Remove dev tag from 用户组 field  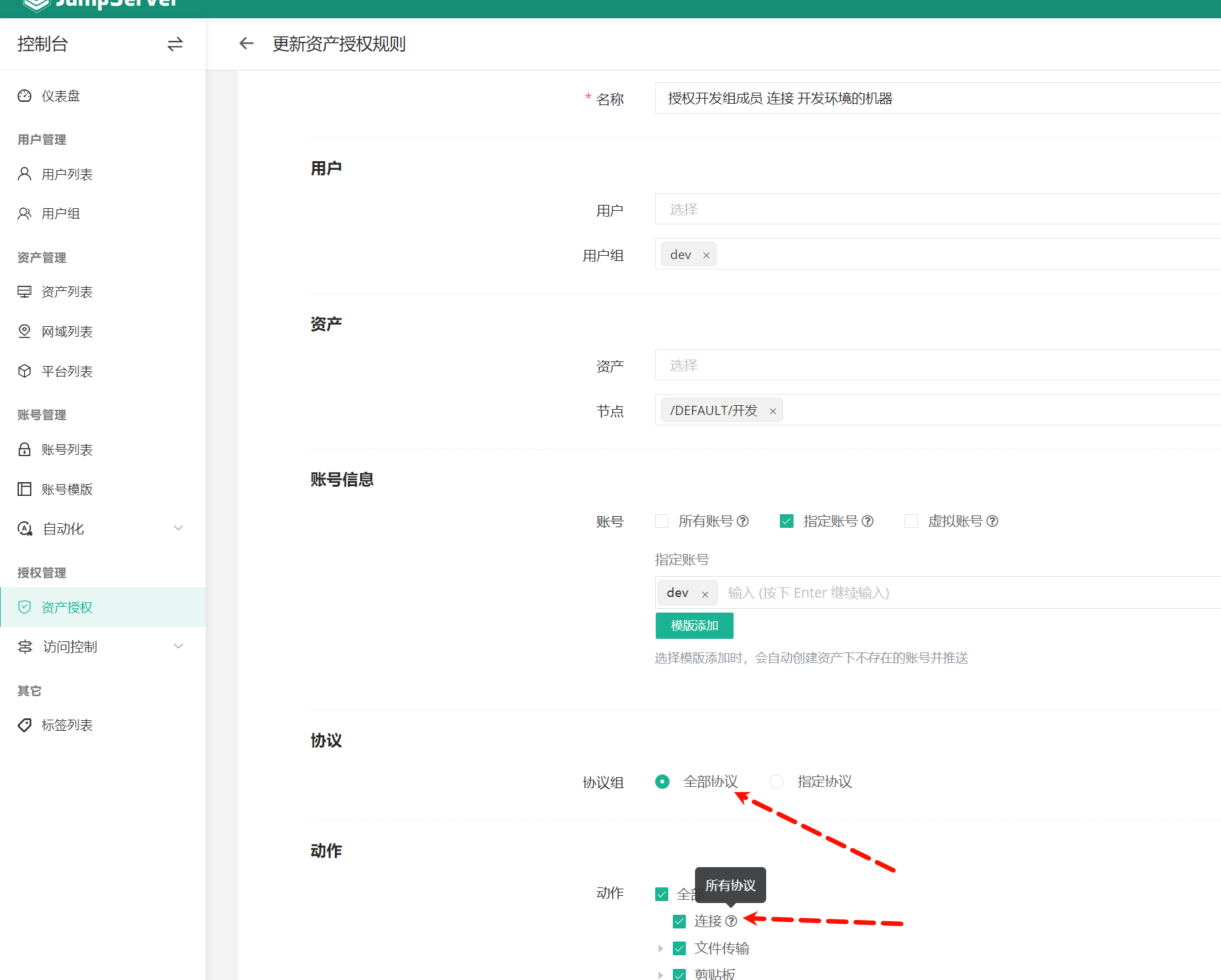pyautogui.click(x=706, y=256)
